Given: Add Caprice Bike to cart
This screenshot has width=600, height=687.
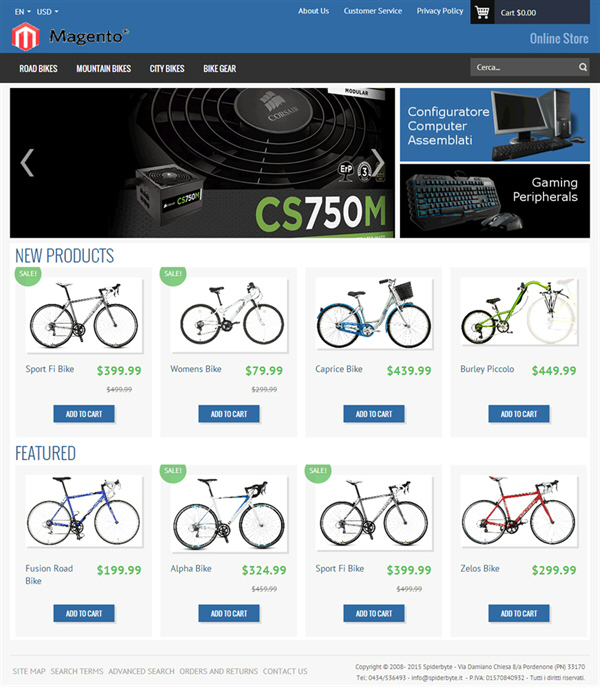Looking at the screenshot, I should tap(374, 414).
